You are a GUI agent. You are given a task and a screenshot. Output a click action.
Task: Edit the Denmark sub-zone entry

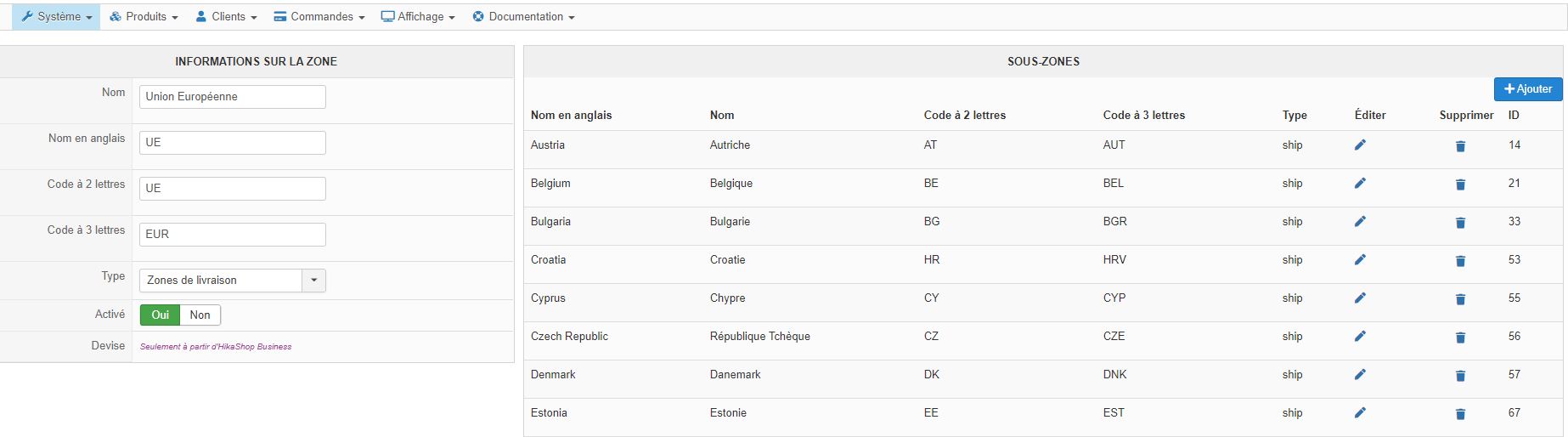(x=1360, y=375)
